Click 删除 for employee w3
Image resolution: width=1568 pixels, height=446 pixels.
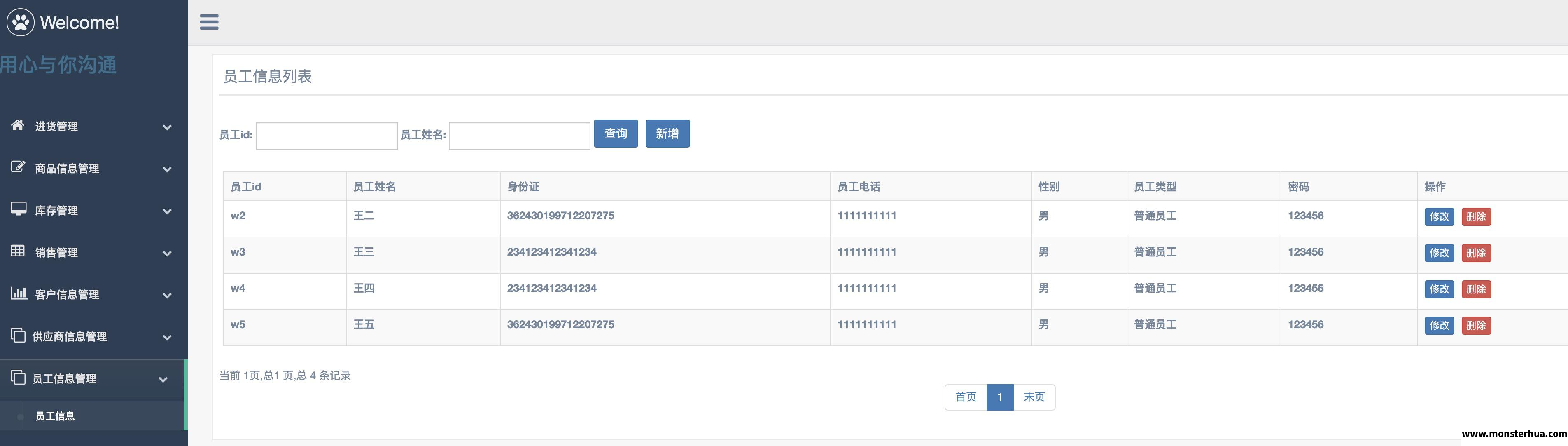click(x=1476, y=253)
